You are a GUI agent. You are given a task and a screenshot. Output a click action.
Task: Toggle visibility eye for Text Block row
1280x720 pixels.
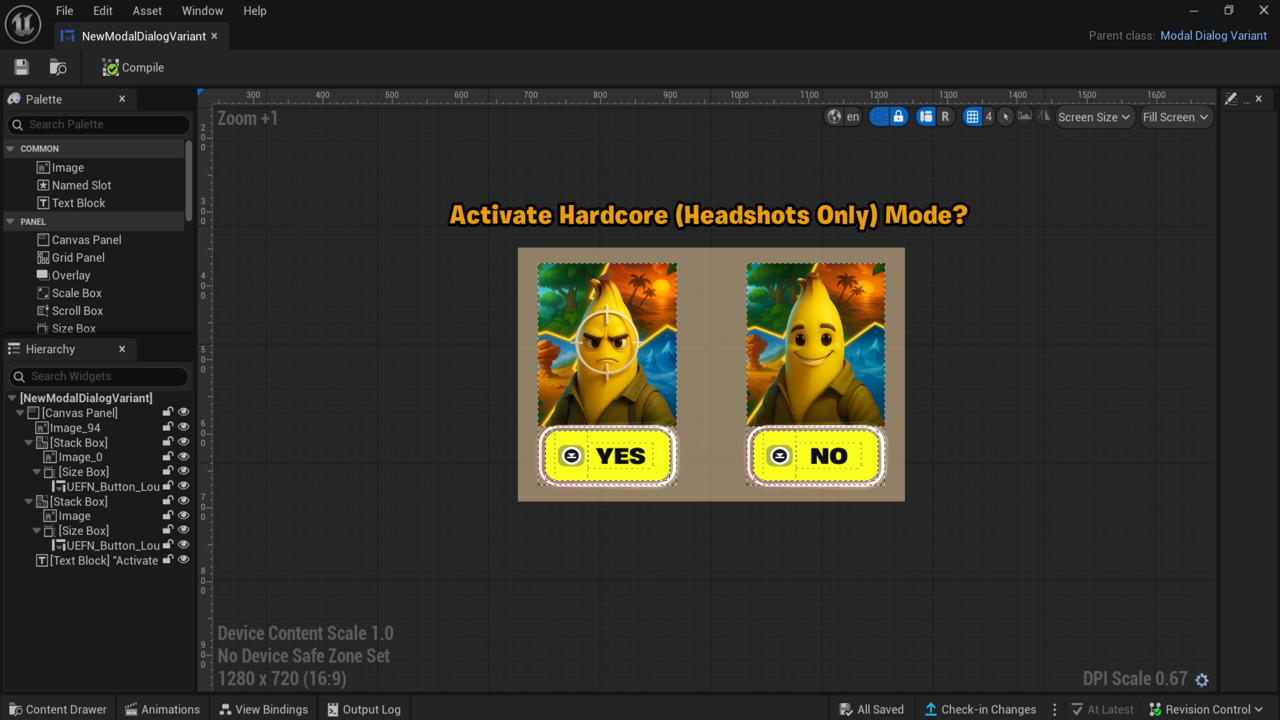click(183, 560)
